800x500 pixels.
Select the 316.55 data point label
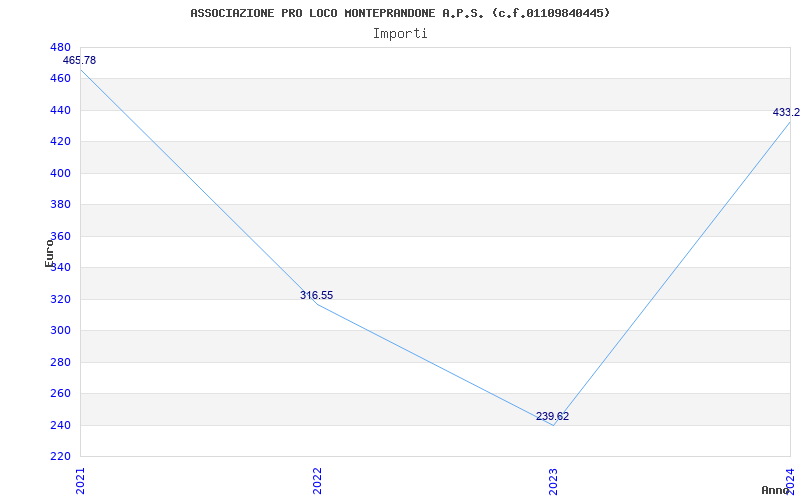click(316, 295)
